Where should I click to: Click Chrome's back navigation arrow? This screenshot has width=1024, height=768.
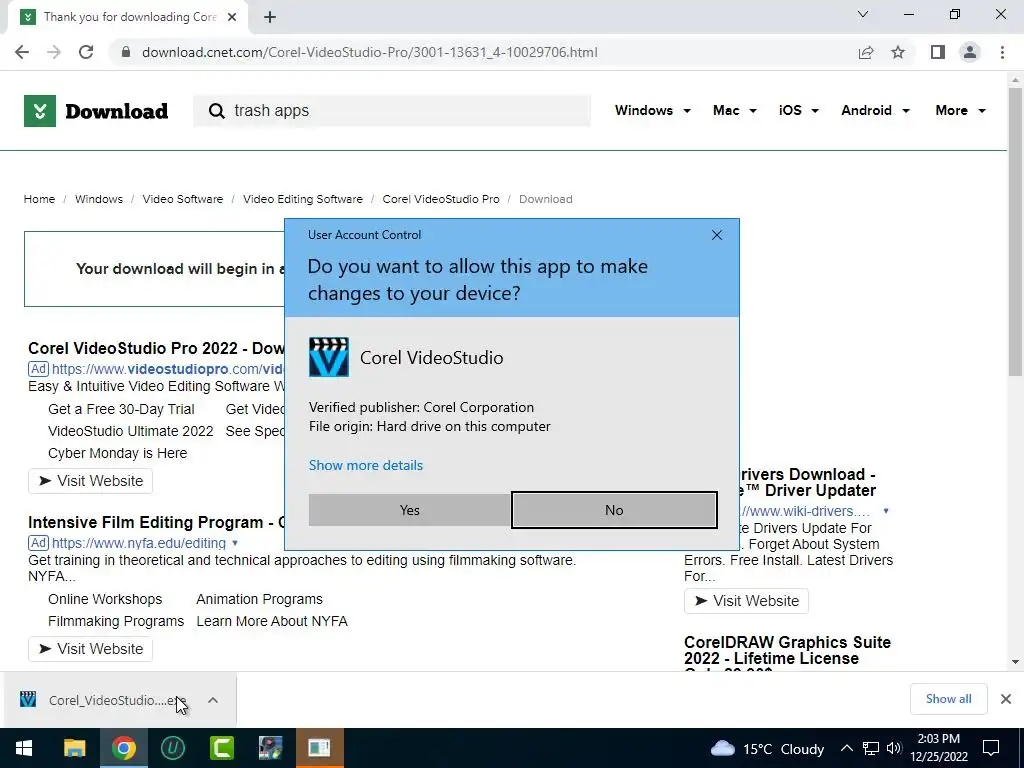22,52
